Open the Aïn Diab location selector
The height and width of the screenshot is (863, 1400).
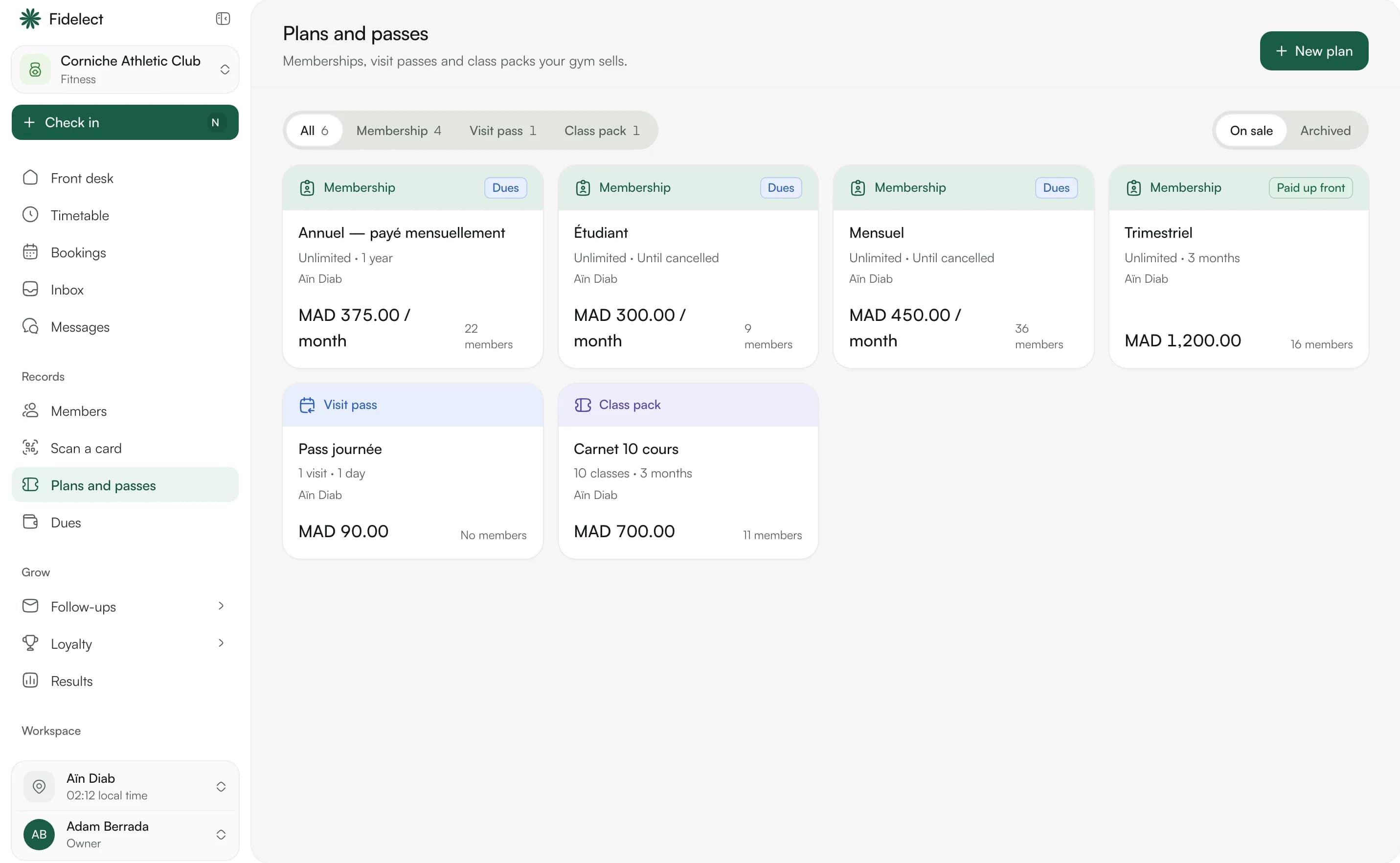[x=125, y=787]
